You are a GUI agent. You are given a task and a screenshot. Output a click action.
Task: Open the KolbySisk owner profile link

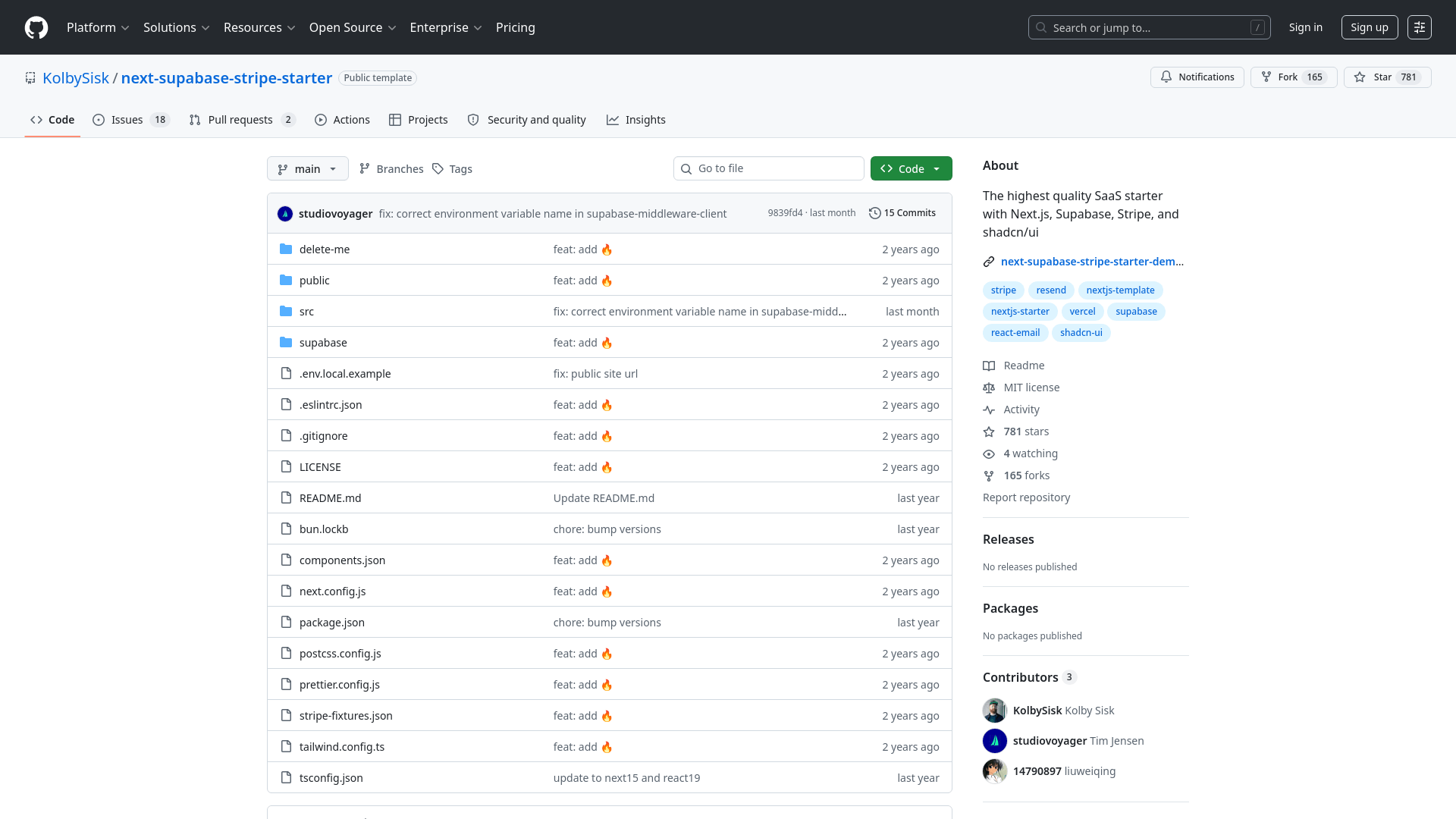(76, 78)
